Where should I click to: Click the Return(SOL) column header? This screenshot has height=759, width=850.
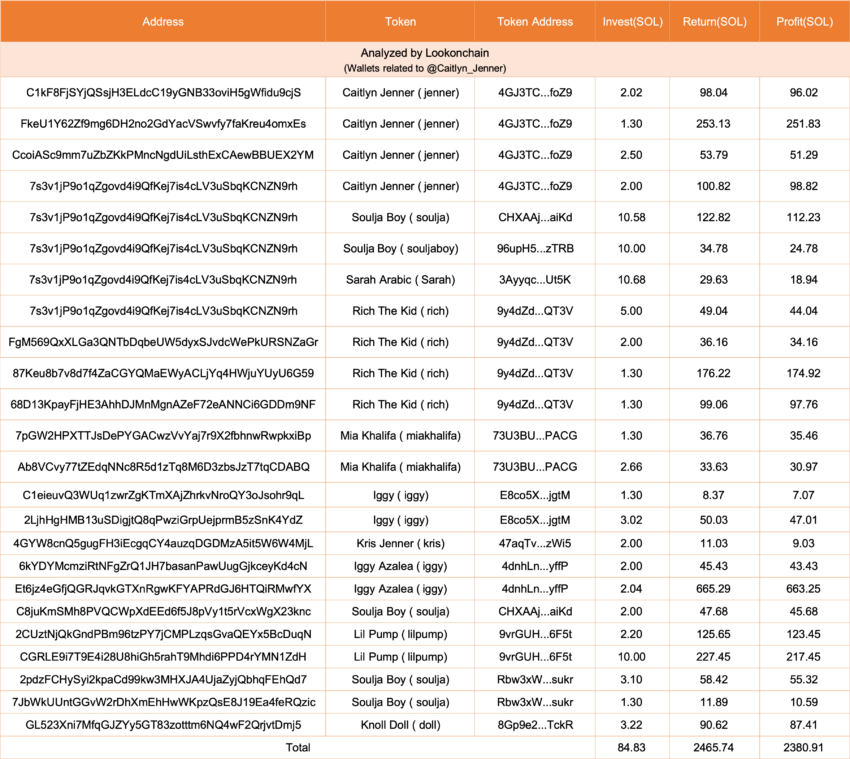pos(714,22)
